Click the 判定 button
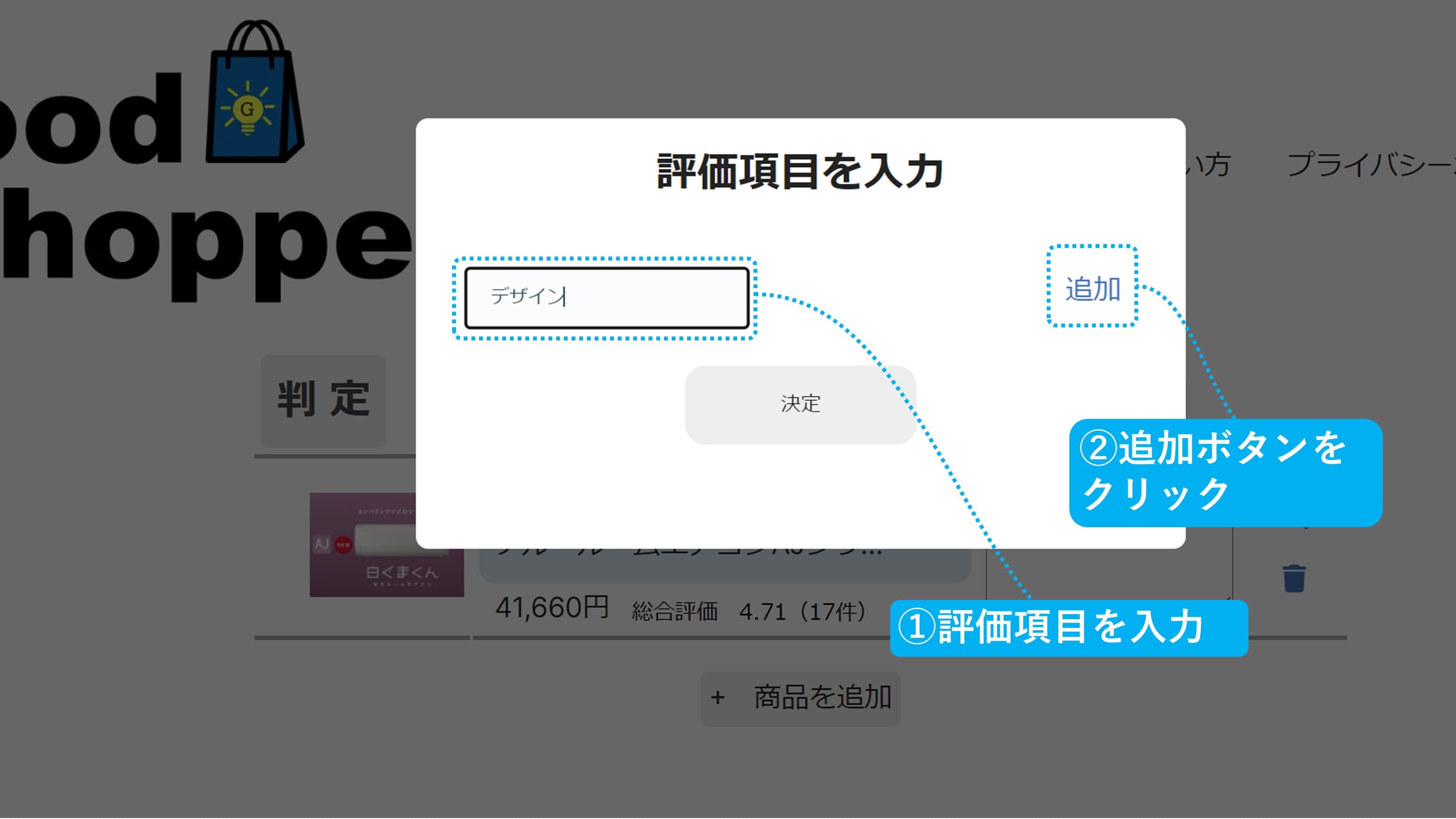1456x819 pixels. 323,401
